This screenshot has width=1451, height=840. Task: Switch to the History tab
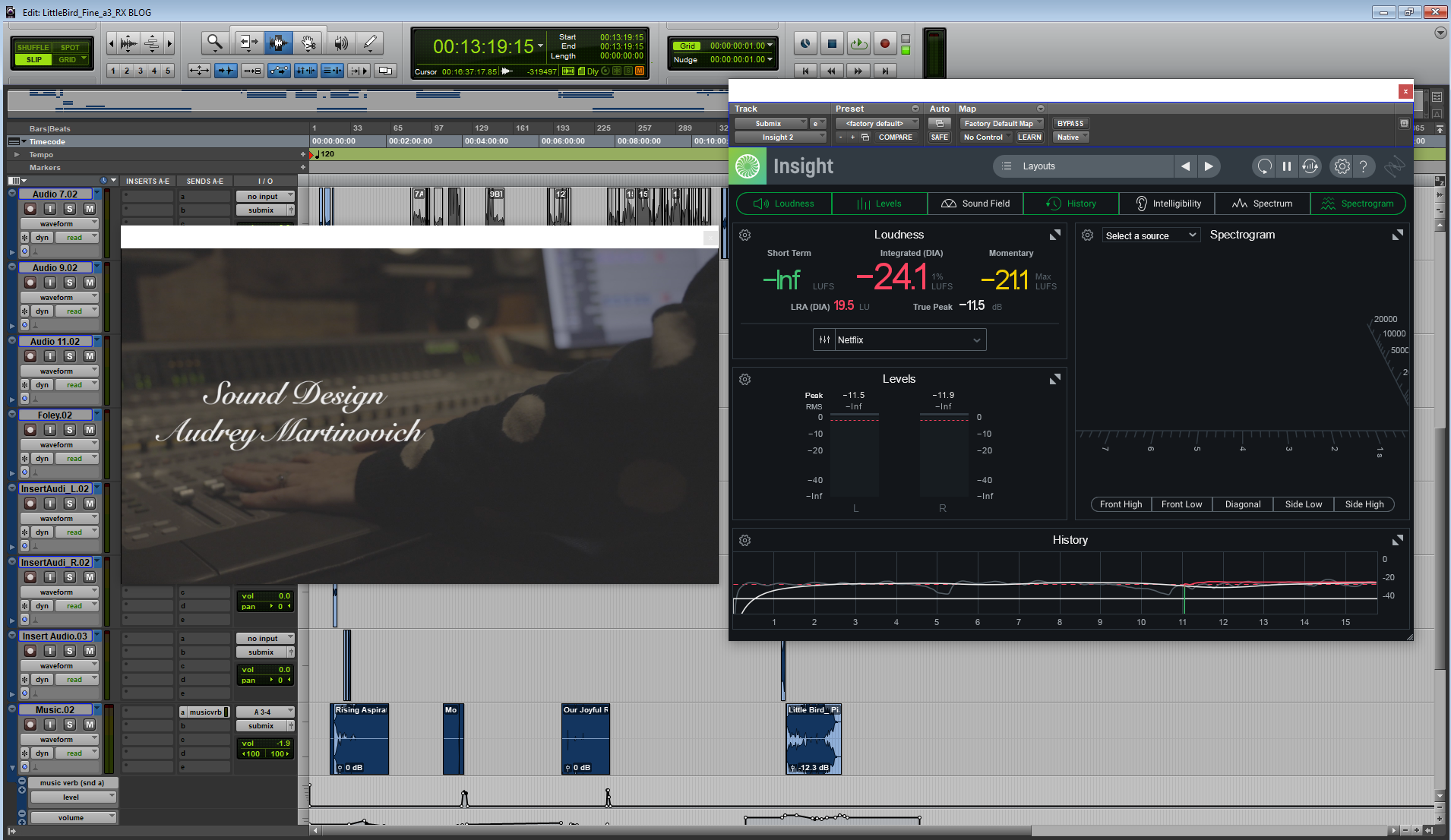pos(1071,204)
